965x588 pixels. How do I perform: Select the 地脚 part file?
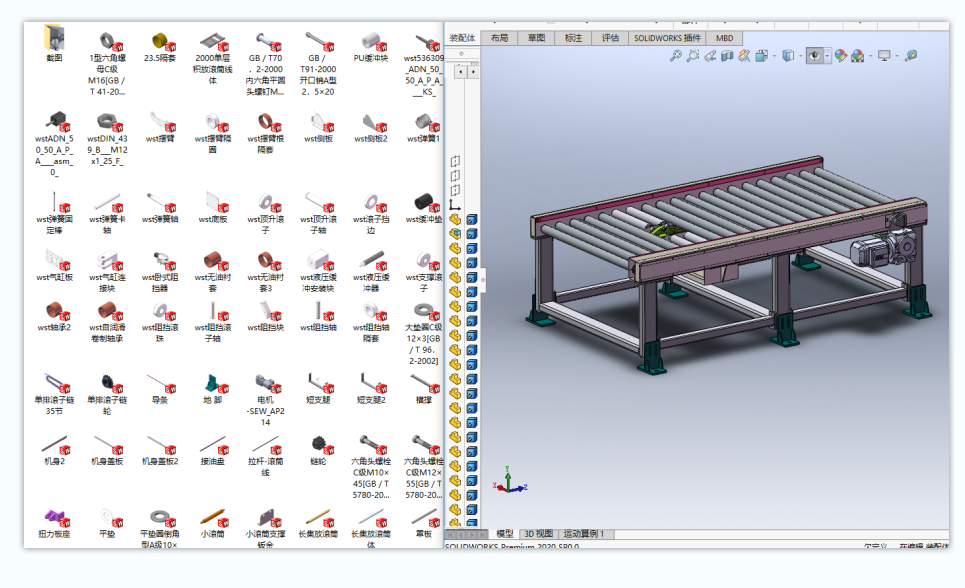click(212, 389)
